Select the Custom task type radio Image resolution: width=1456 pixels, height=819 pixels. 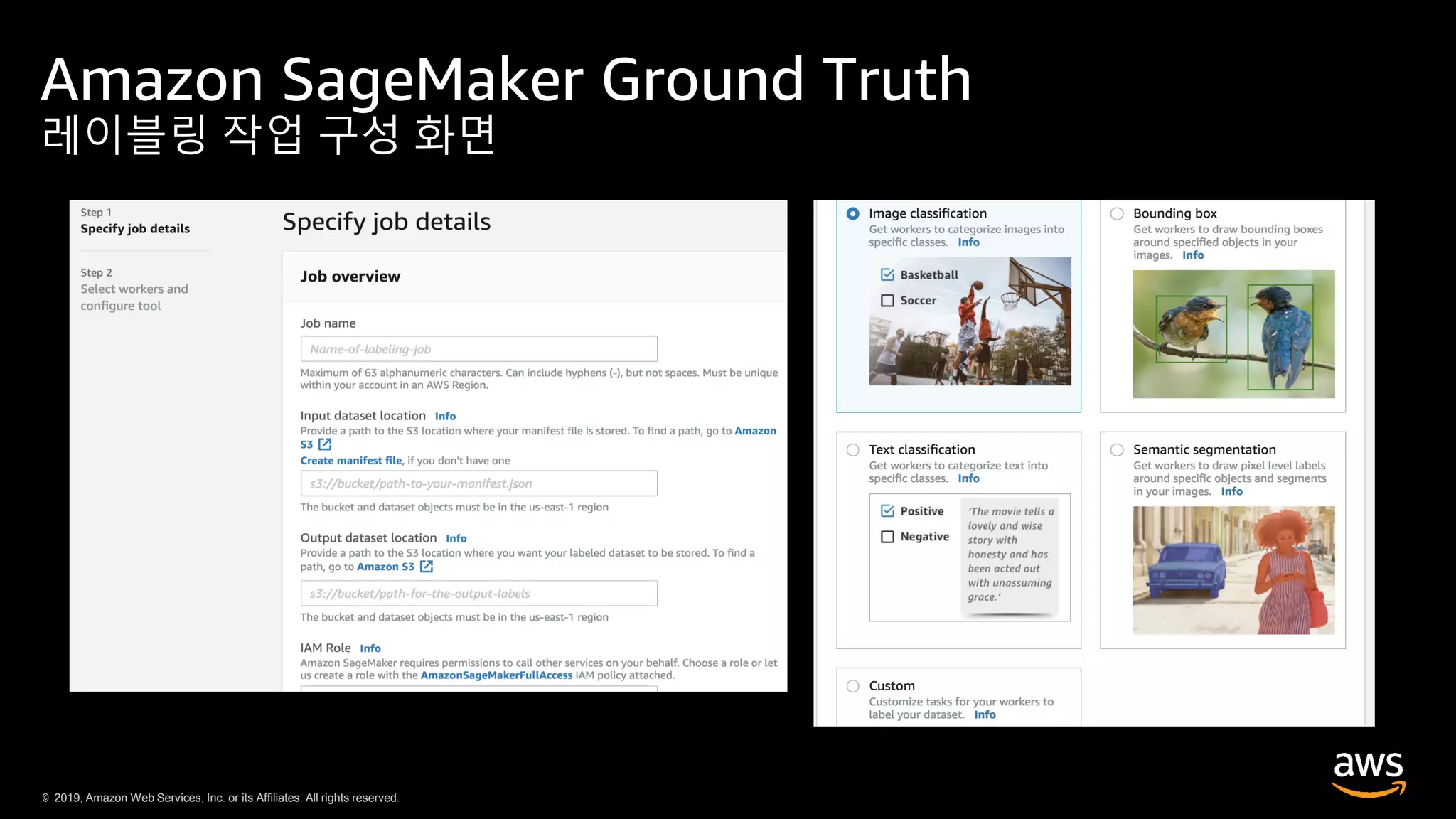[x=853, y=686]
